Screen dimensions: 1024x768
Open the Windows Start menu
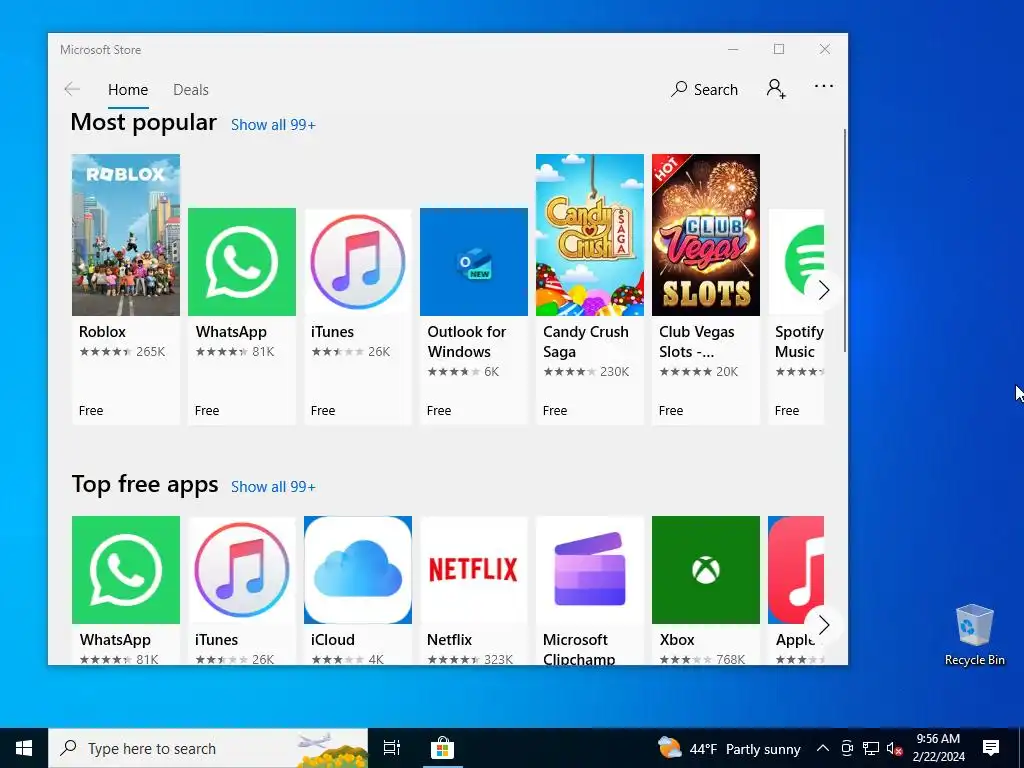pyautogui.click(x=24, y=748)
